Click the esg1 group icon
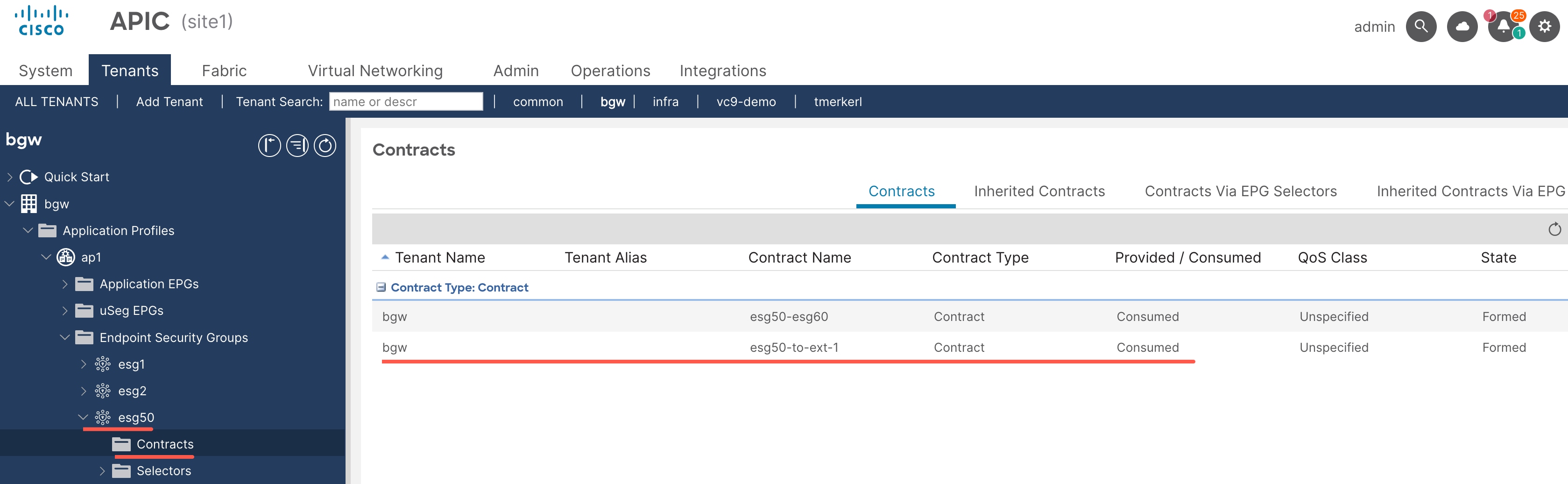 tap(103, 364)
